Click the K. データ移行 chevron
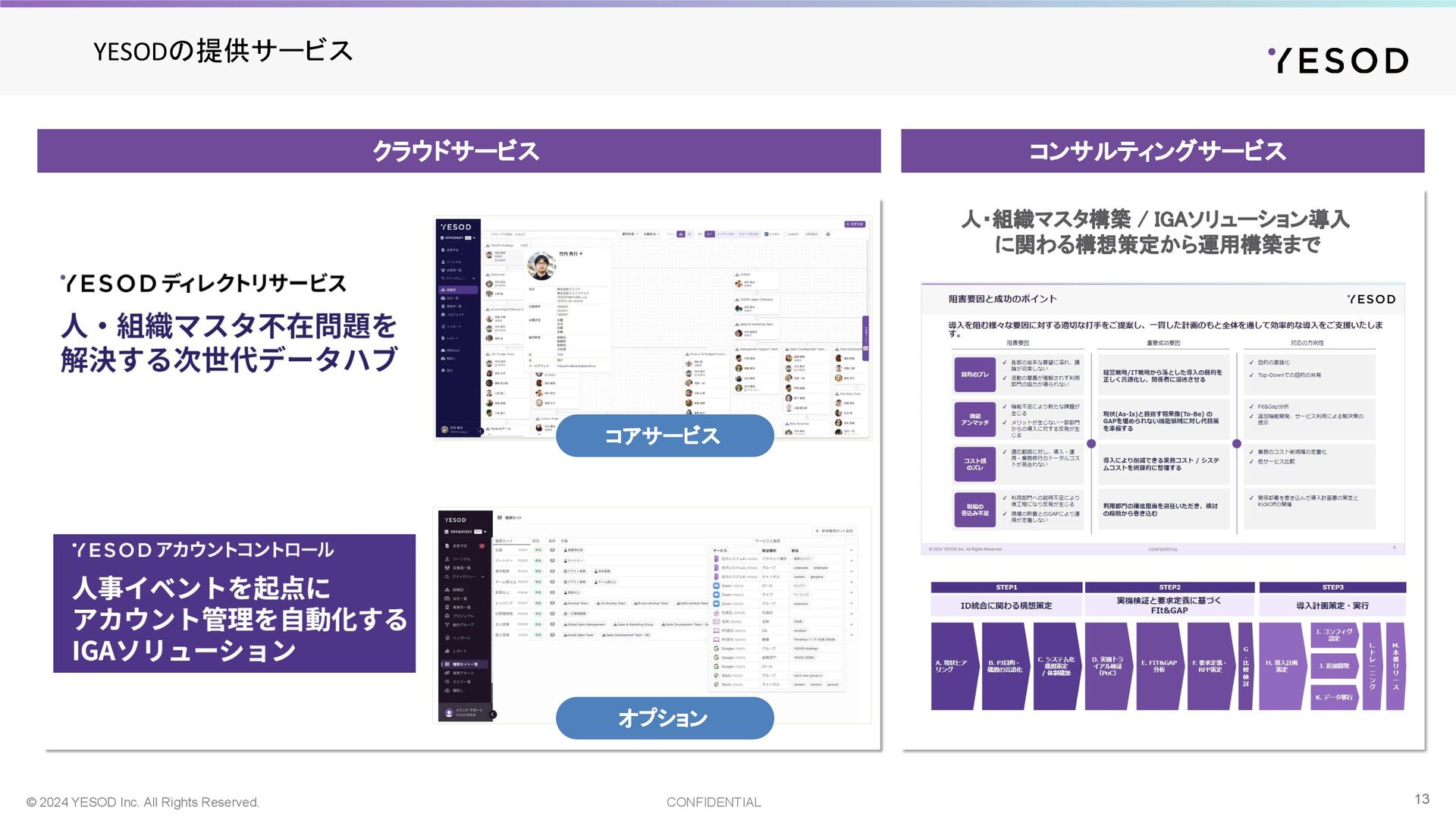 (1335, 697)
